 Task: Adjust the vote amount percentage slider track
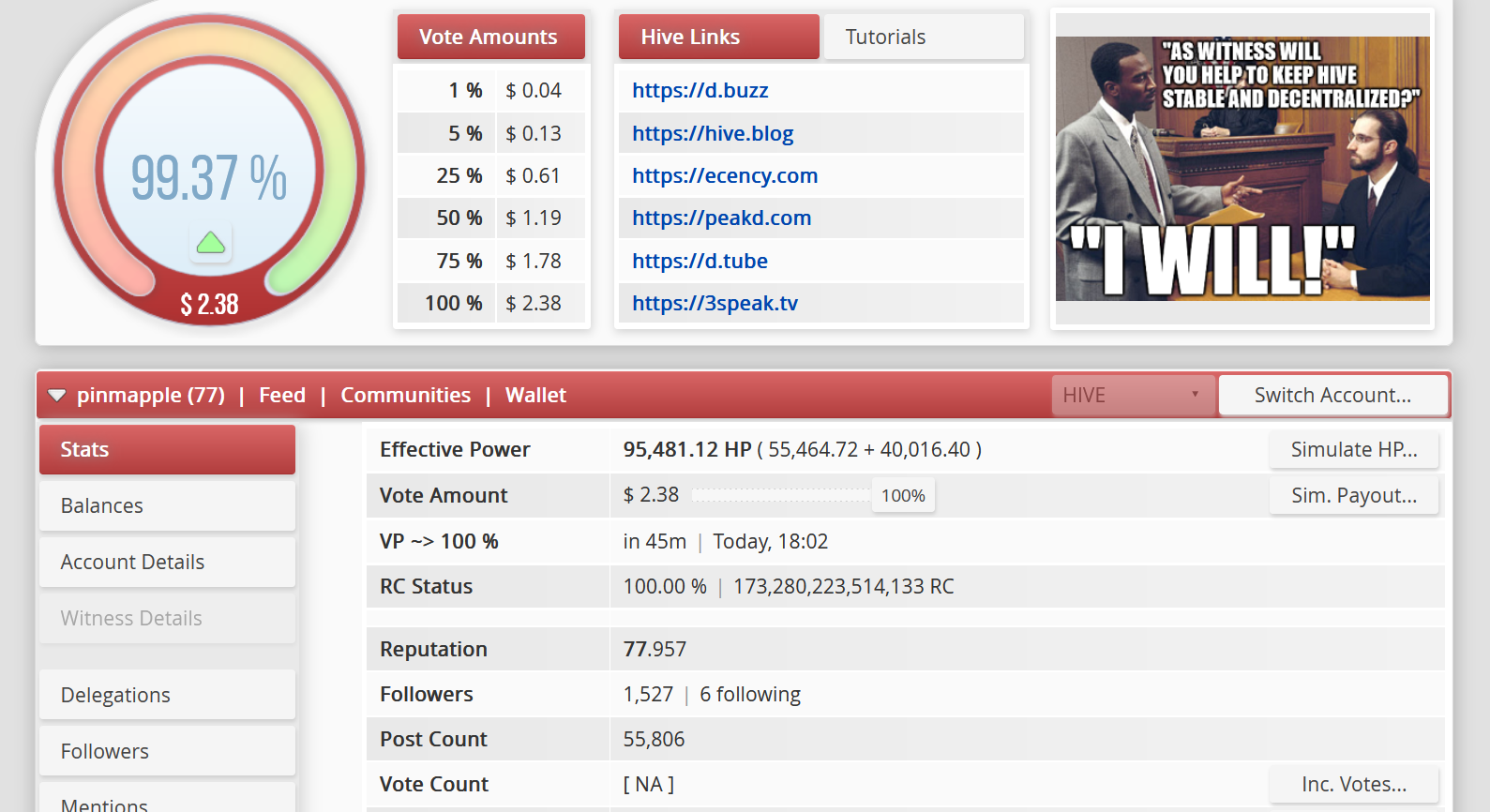(x=781, y=495)
